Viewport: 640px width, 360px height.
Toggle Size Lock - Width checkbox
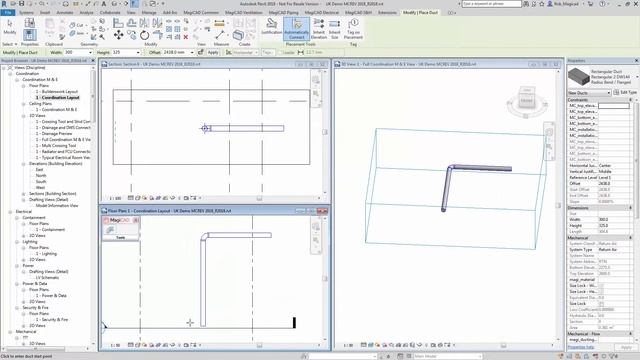click(x=601, y=286)
